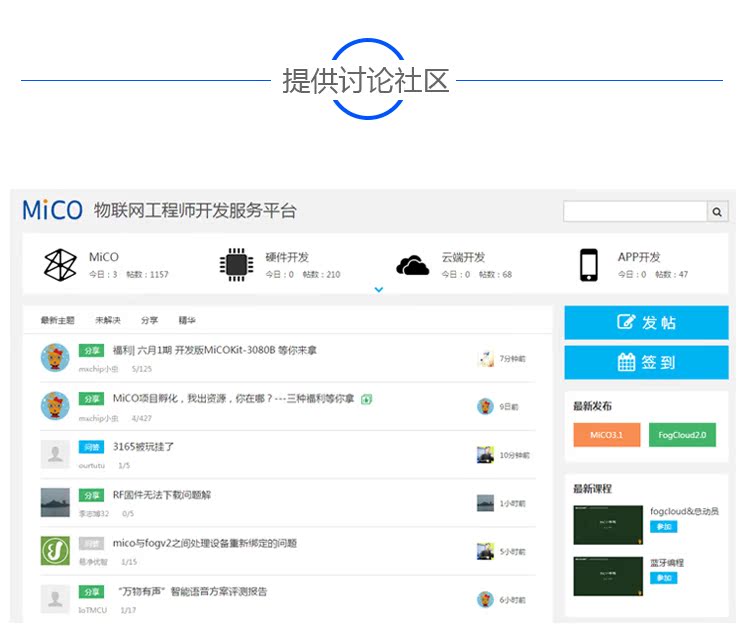This screenshot has width=750, height=638.
Task: Click the MiCO site logo
Action: coord(53,210)
